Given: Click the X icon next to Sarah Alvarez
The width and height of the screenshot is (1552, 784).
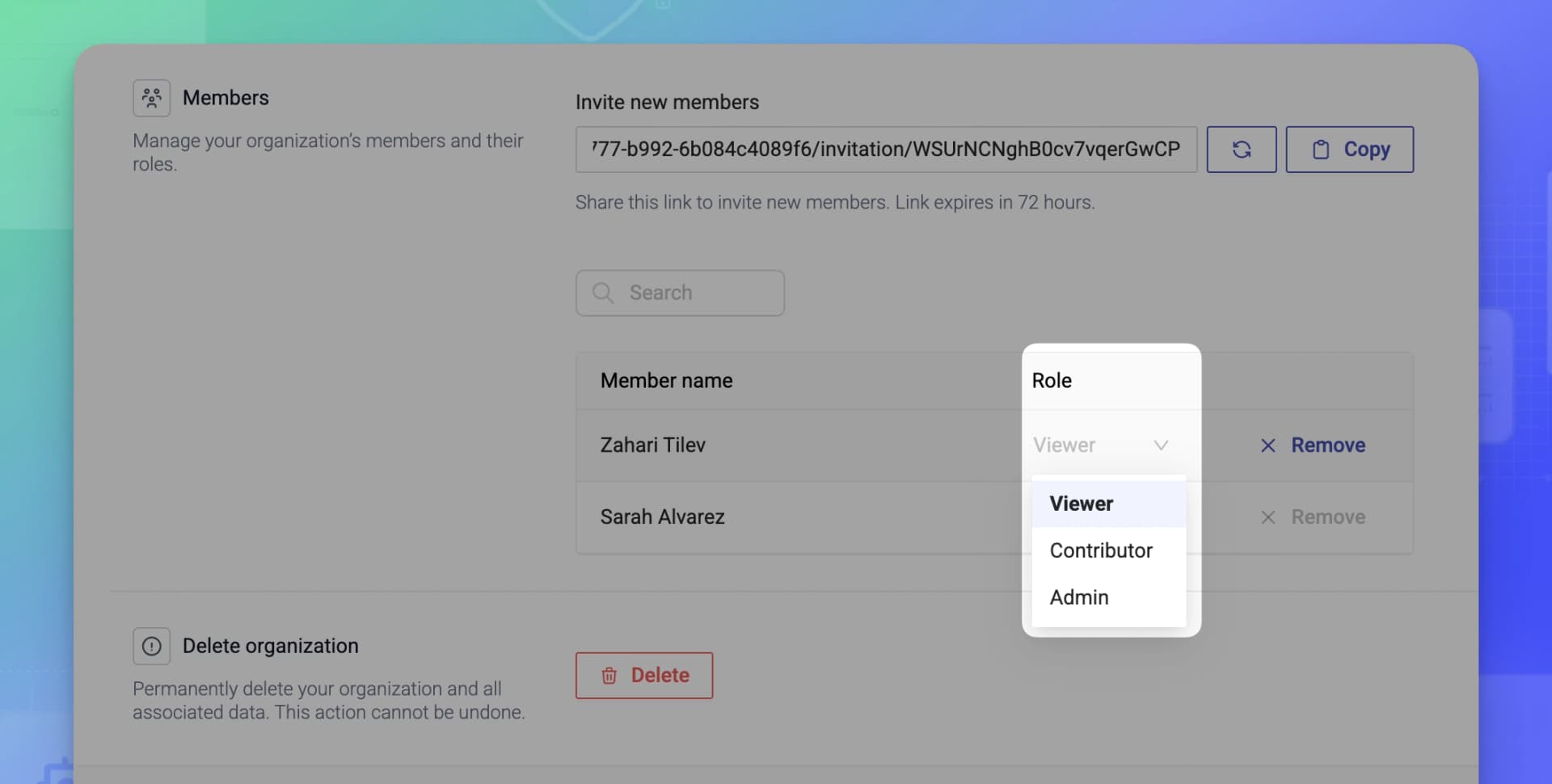Looking at the screenshot, I should 1267,517.
